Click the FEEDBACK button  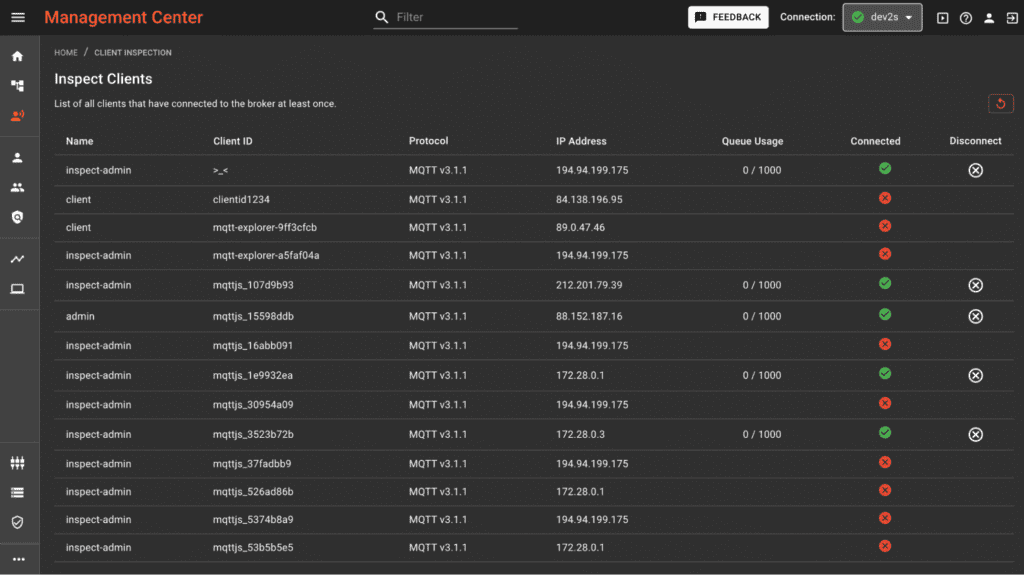728,17
